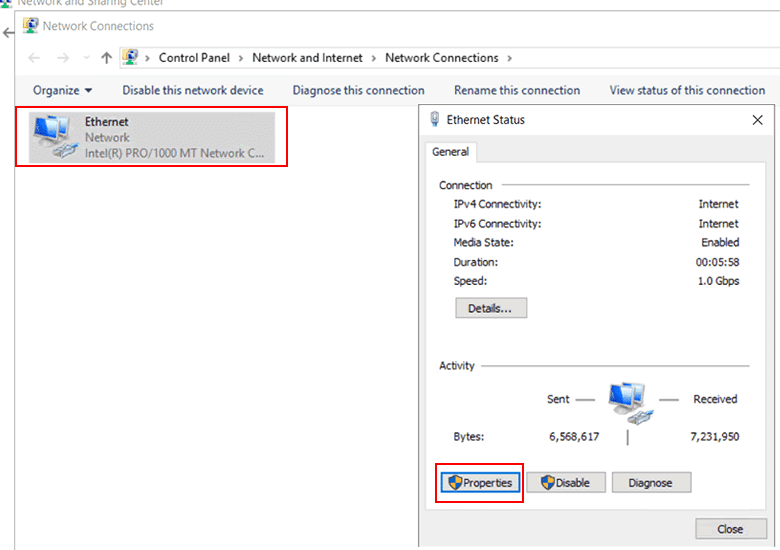Open the Details... button
Image resolution: width=780 pixels, height=550 pixels.
[x=491, y=308]
